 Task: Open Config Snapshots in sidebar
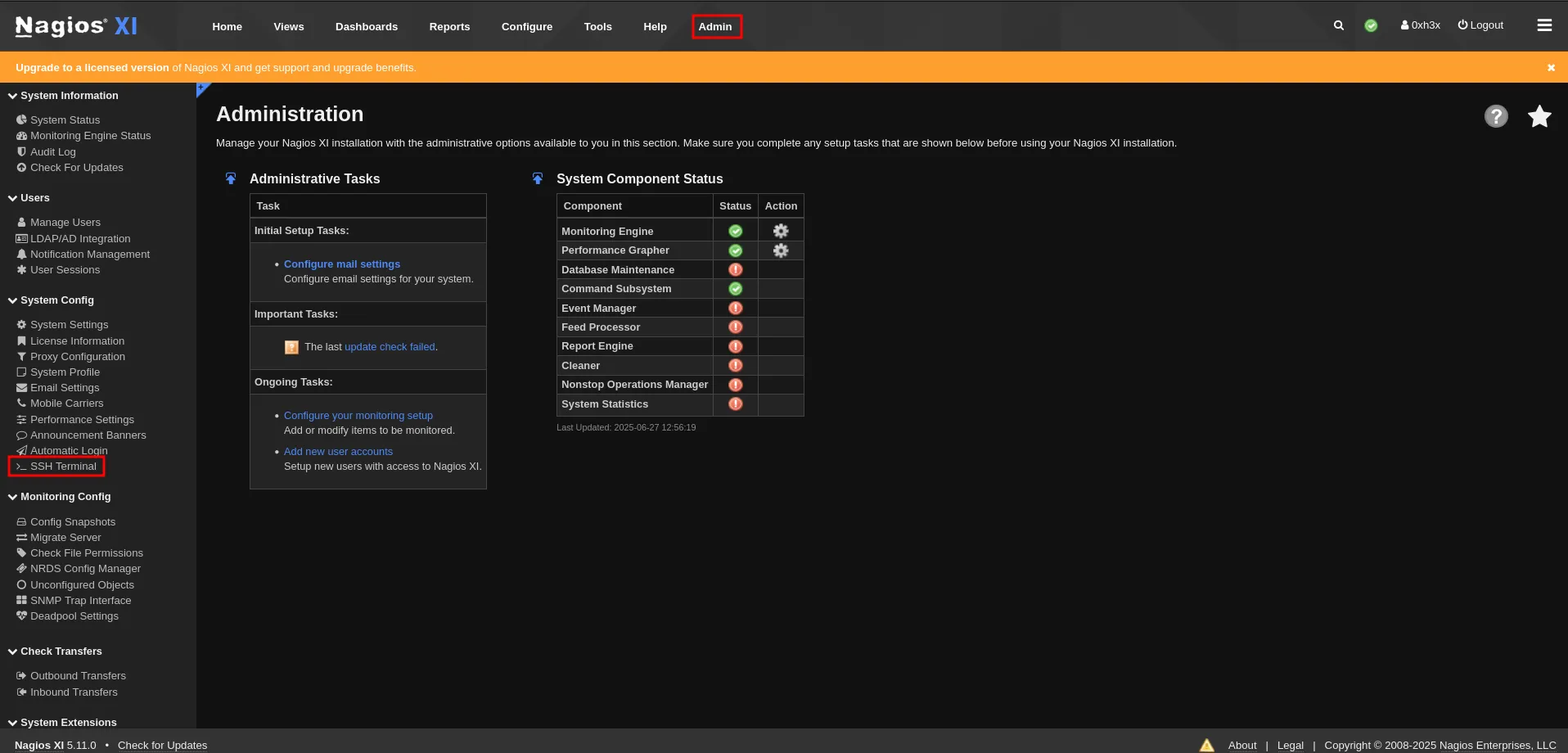[65, 522]
